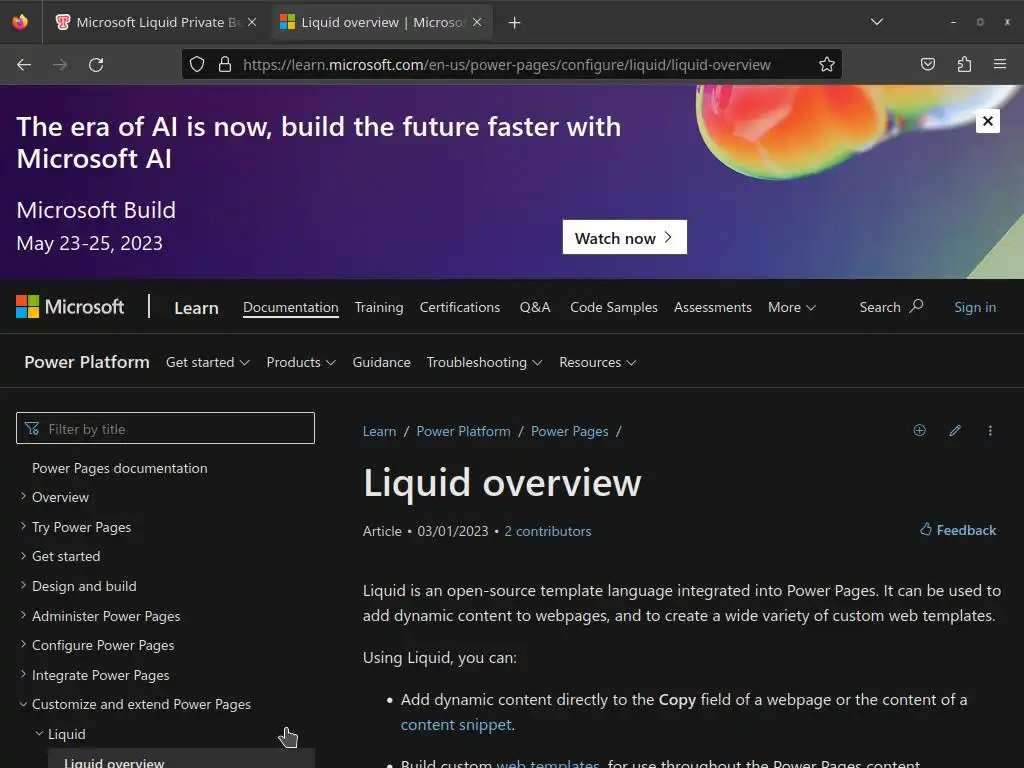Expand the More dropdown

(792, 307)
